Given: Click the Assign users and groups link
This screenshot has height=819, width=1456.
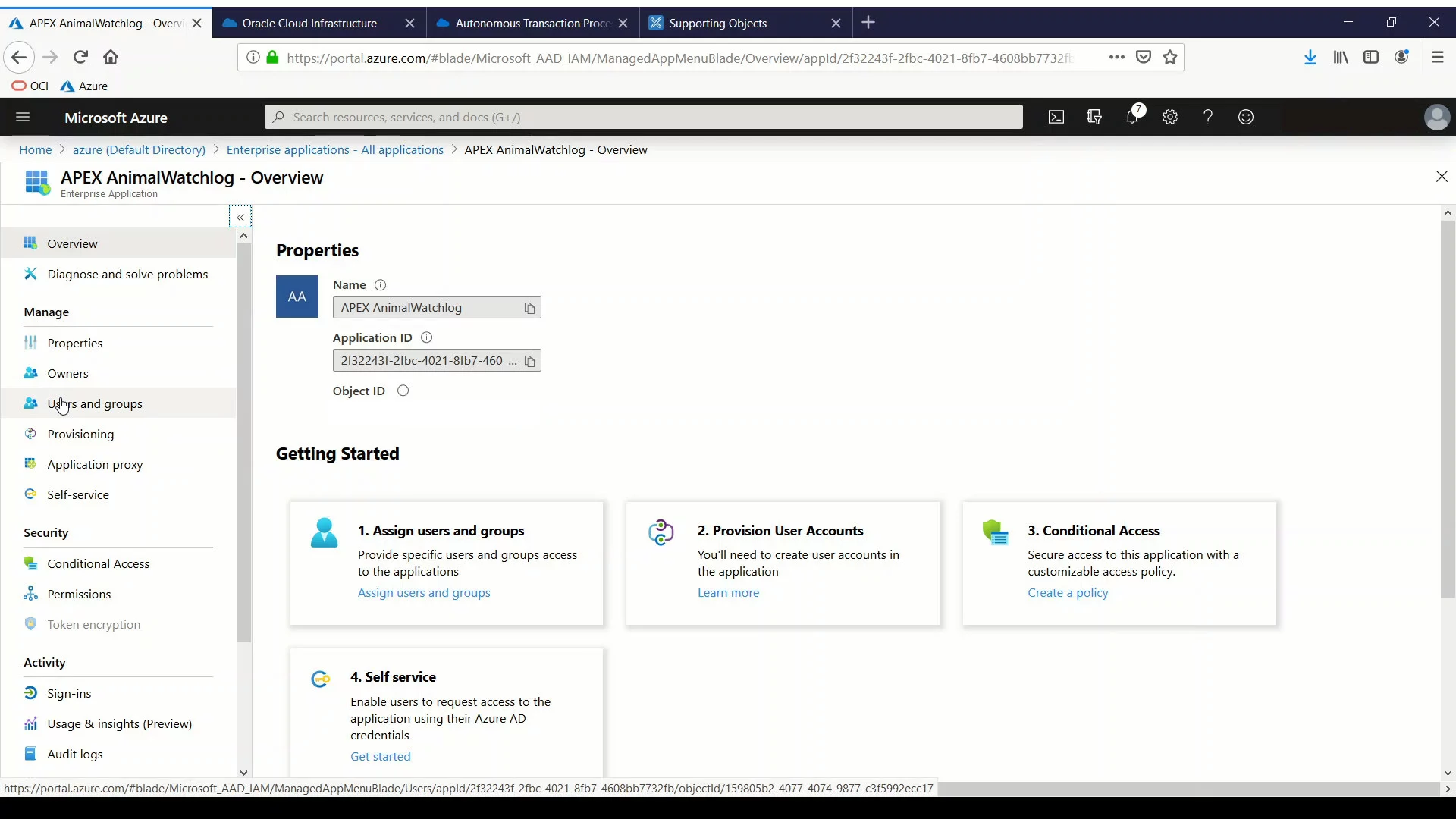Looking at the screenshot, I should pyautogui.click(x=424, y=592).
